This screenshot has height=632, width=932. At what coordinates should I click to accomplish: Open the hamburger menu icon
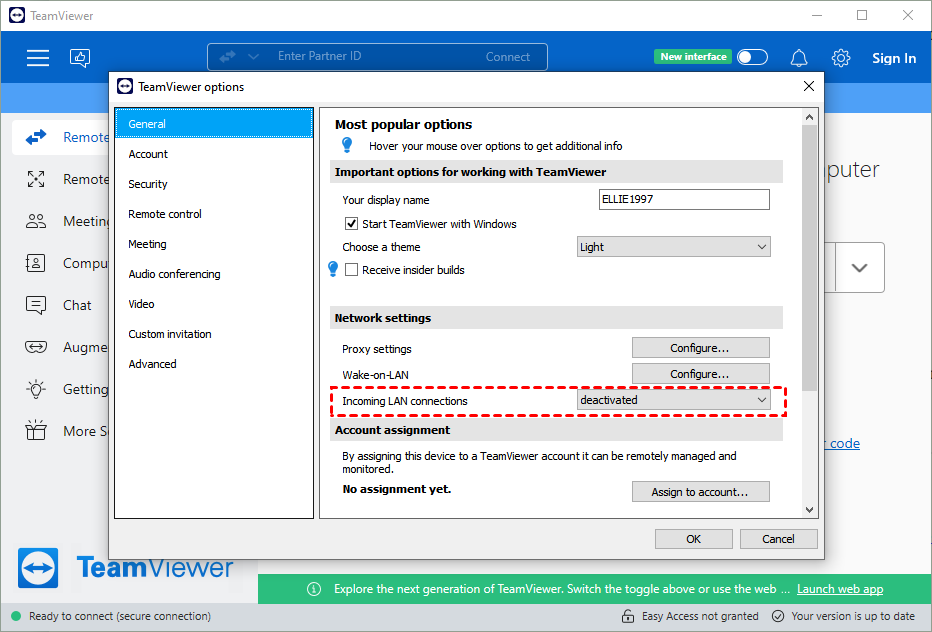coord(38,58)
